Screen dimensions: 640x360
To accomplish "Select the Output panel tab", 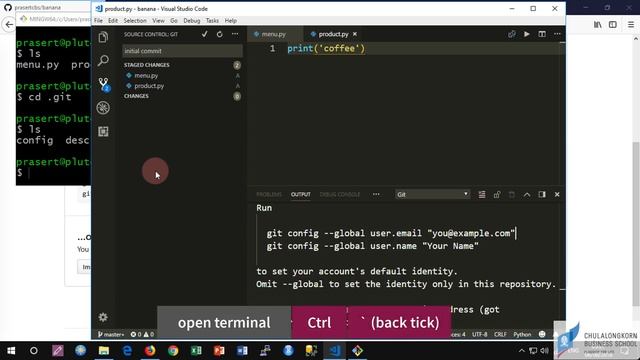I will pos(300,195).
